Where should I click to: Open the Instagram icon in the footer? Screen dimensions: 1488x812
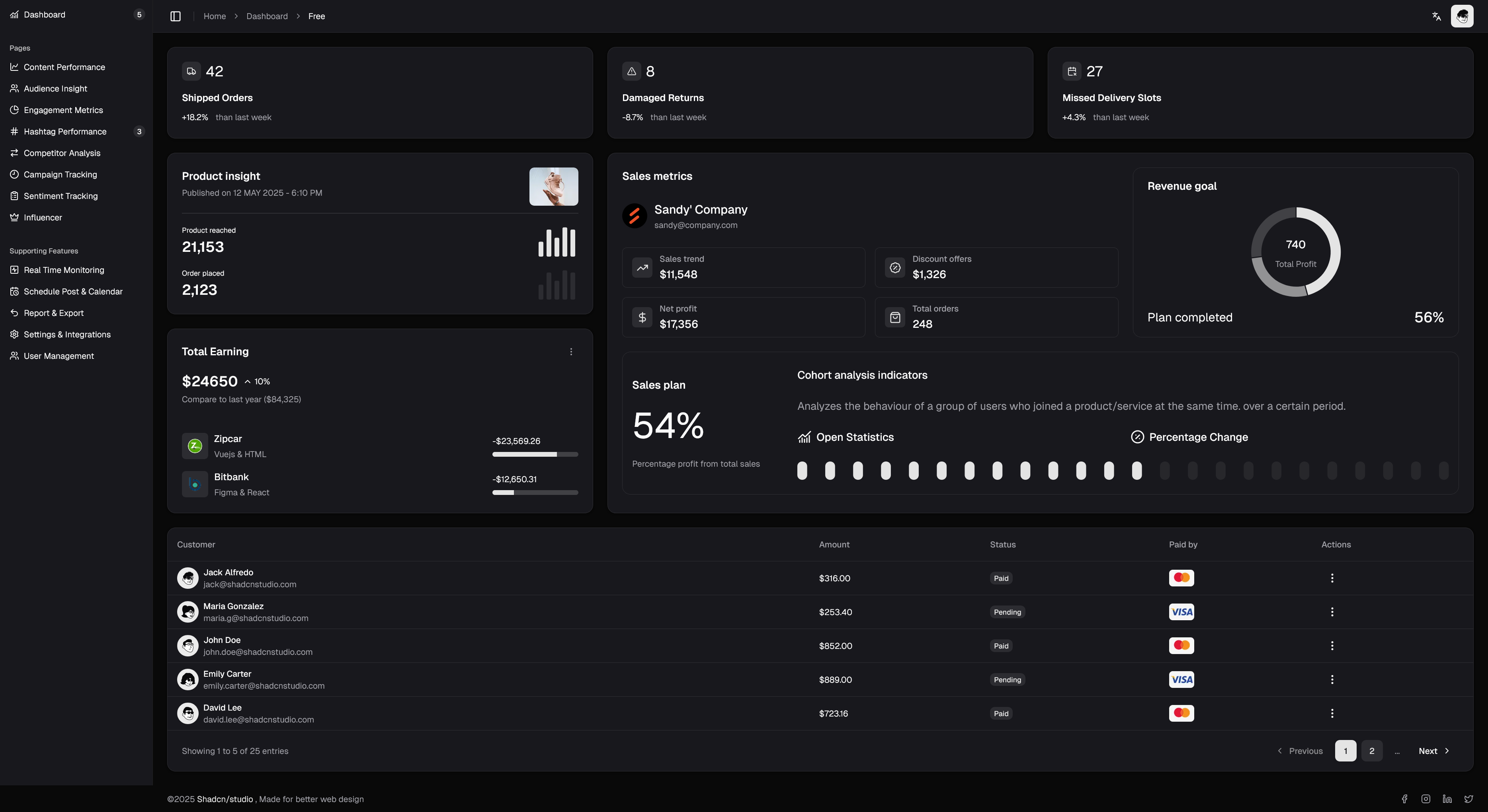[1426, 799]
